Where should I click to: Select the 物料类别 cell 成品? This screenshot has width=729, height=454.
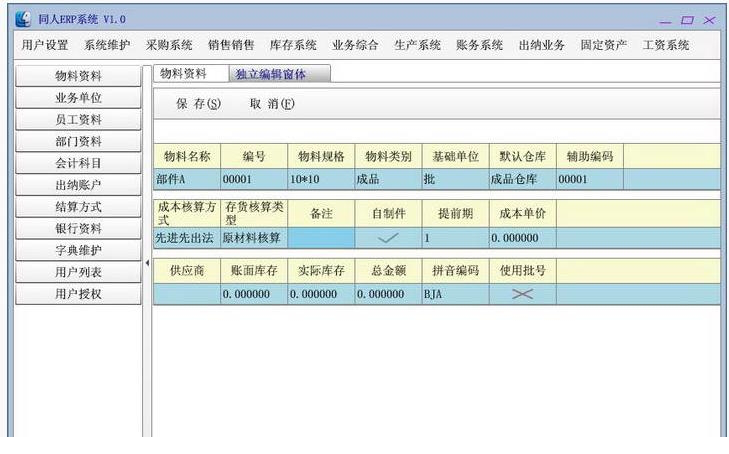pyautogui.click(x=388, y=179)
